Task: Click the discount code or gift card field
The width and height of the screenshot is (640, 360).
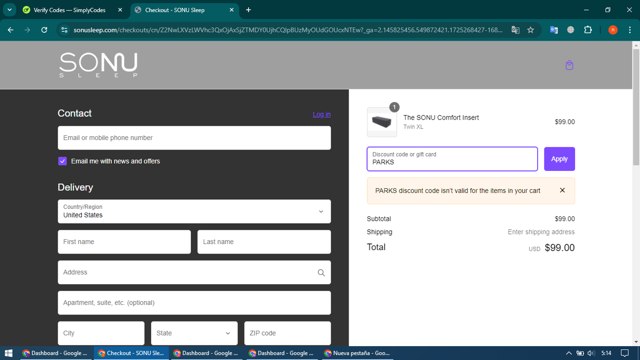Action: point(452,159)
